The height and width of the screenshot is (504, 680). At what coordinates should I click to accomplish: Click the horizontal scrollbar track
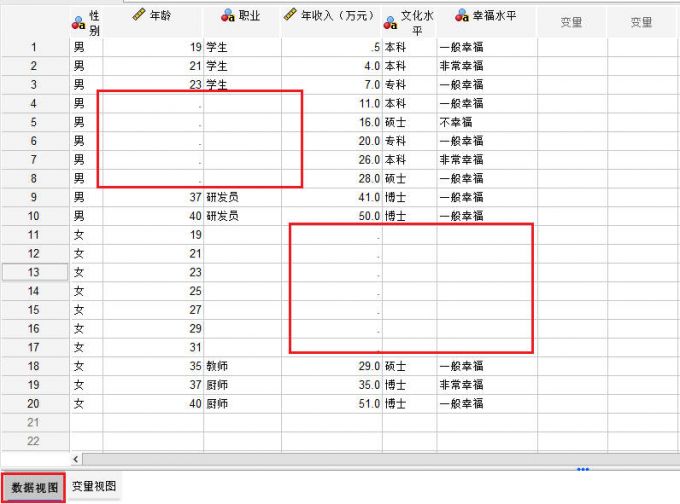click(x=381, y=459)
